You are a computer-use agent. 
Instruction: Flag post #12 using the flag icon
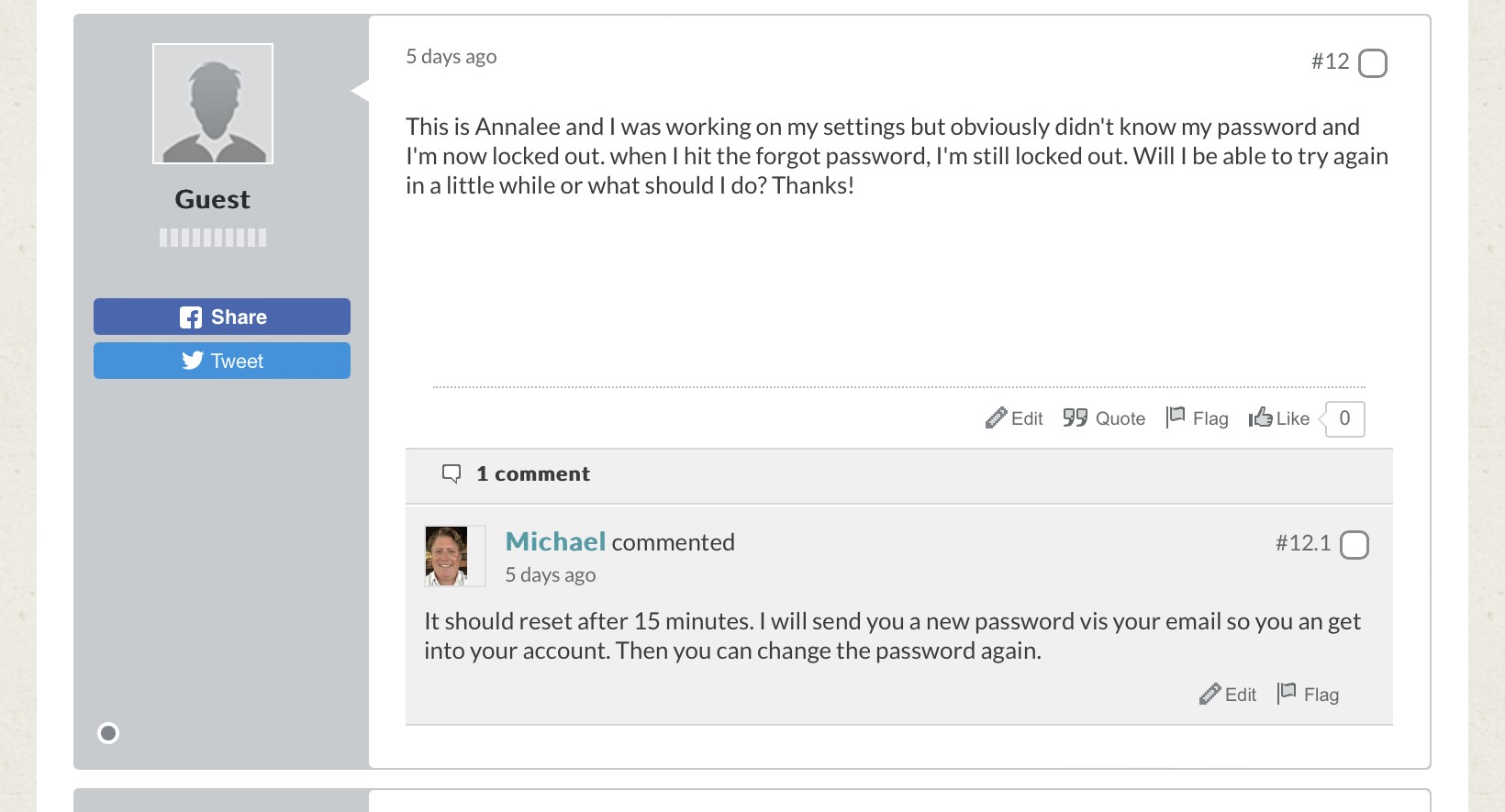pos(1176,417)
